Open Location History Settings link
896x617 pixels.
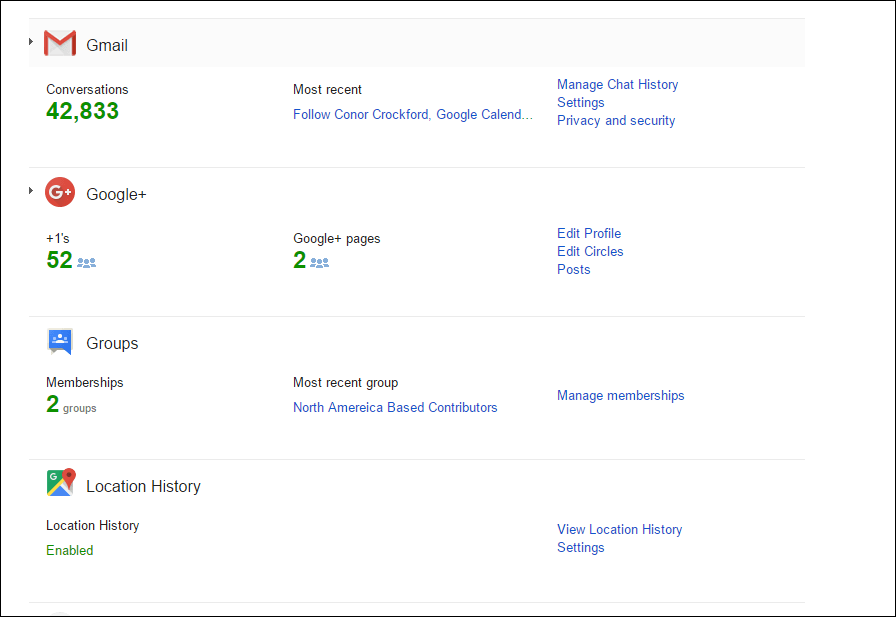(581, 548)
